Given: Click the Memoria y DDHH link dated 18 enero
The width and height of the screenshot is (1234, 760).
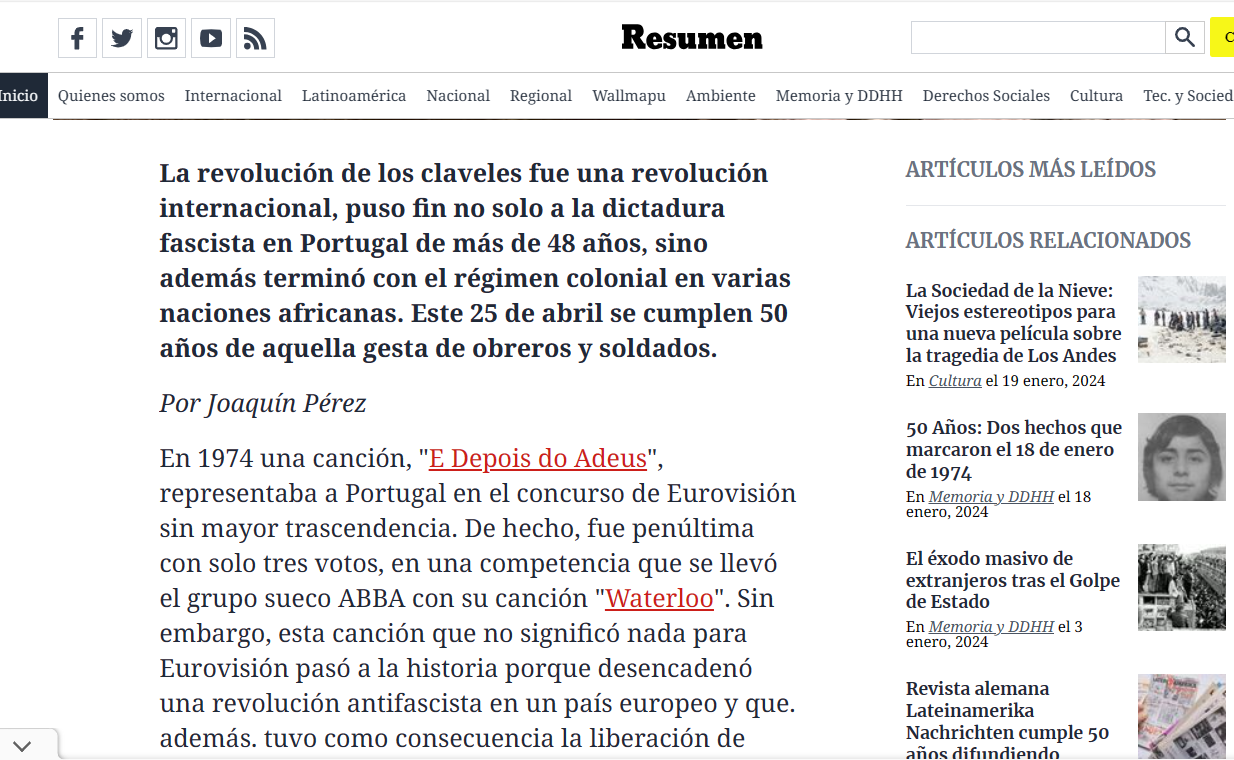Looking at the screenshot, I should coord(991,497).
